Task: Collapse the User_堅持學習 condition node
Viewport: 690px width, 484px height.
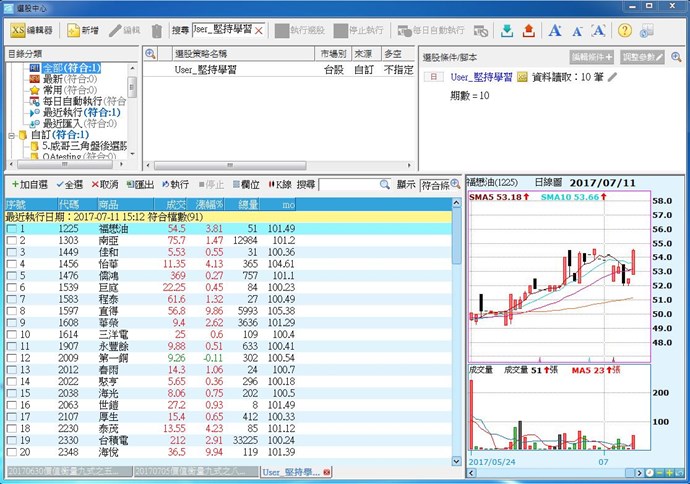Action: (431, 76)
